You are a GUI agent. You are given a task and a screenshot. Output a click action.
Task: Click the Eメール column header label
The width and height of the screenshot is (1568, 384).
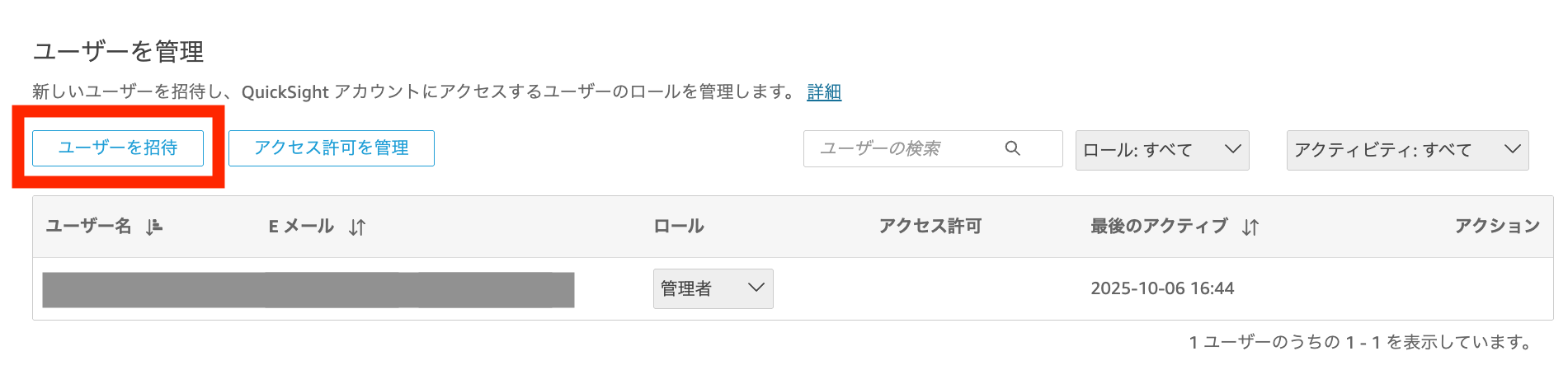click(301, 227)
